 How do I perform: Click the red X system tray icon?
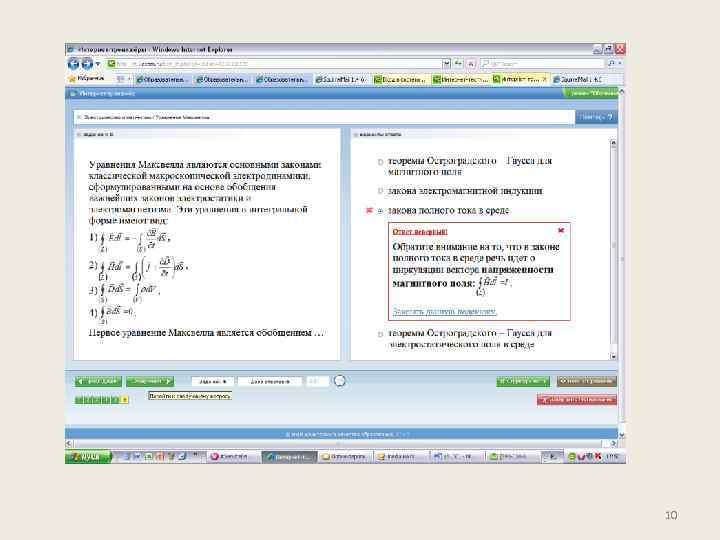click(x=597, y=456)
